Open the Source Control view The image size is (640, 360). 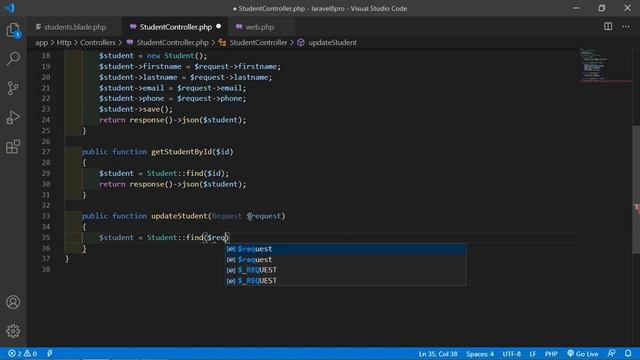13,88
